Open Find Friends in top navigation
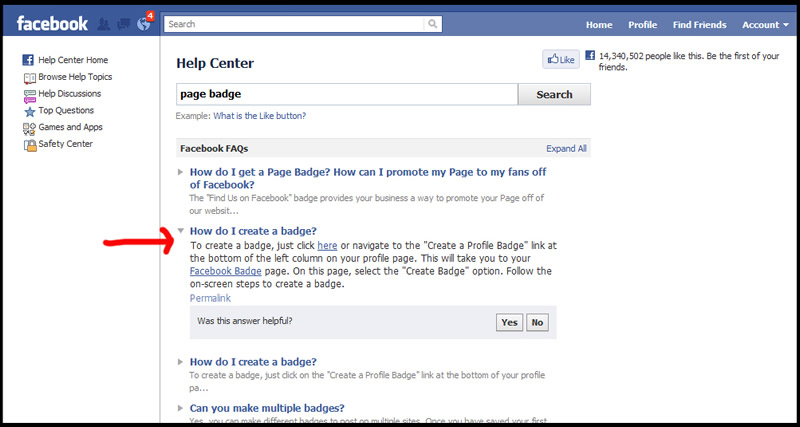Viewport: 800px width, 427px height. click(x=699, y=24)
